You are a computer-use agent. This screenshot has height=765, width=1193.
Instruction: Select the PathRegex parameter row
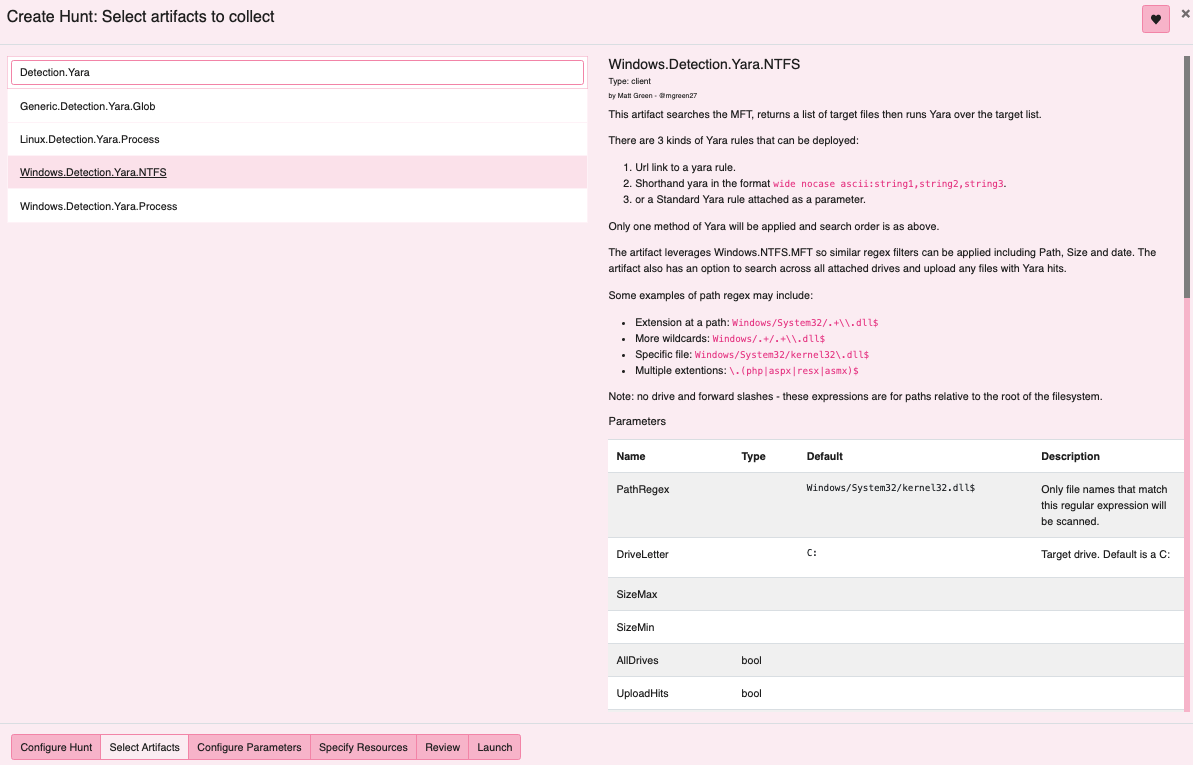coord(643,489)
